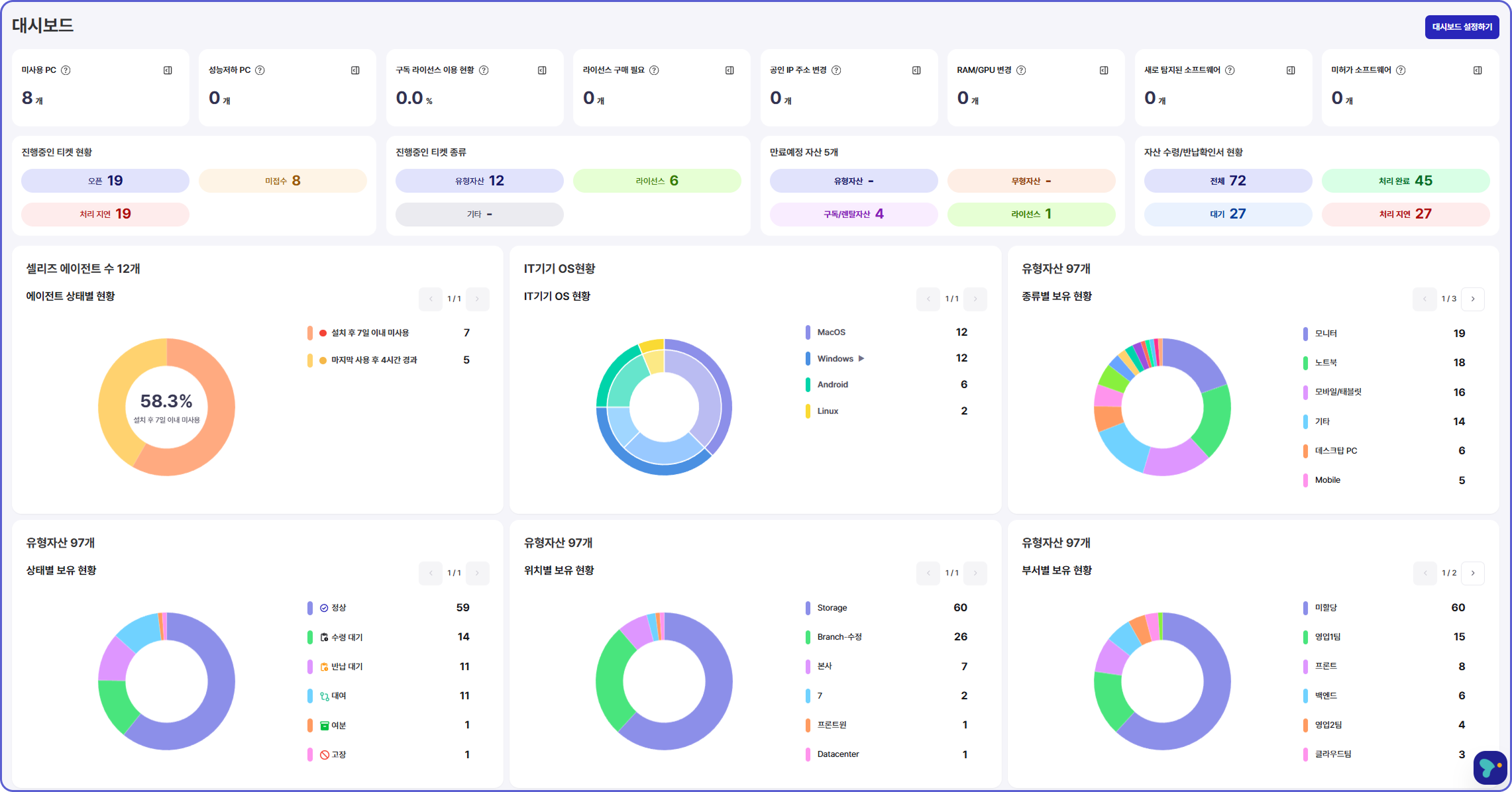1512x792 pixels.
Task: Click help icon next to 새로 탐지된 소프트웨어
Action: click(x=1230, y=70)
